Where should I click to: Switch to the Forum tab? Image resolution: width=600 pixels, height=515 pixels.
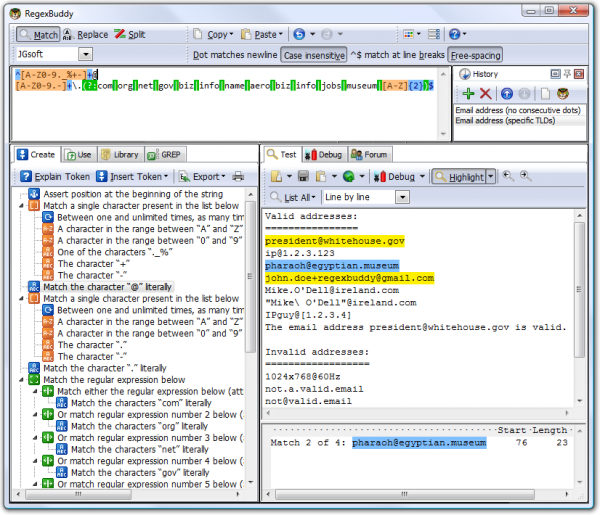(370, 155)
